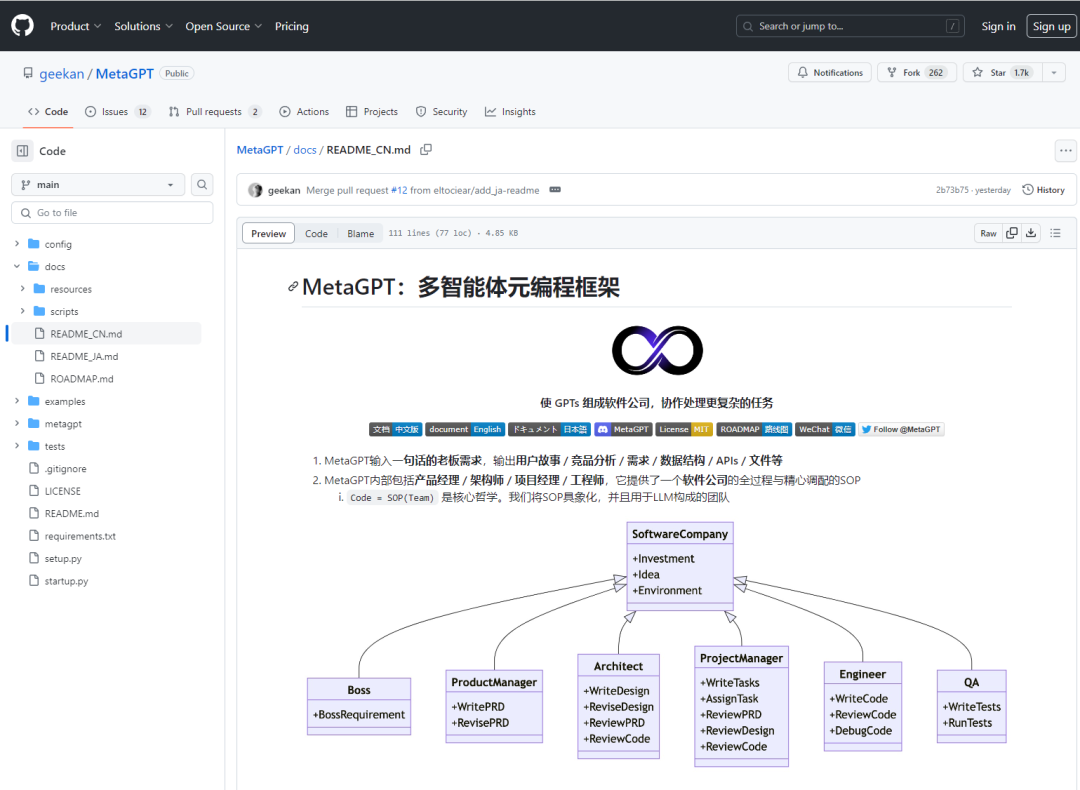
Task: Open the Projects tab
Action: click(x=372, y=112)
